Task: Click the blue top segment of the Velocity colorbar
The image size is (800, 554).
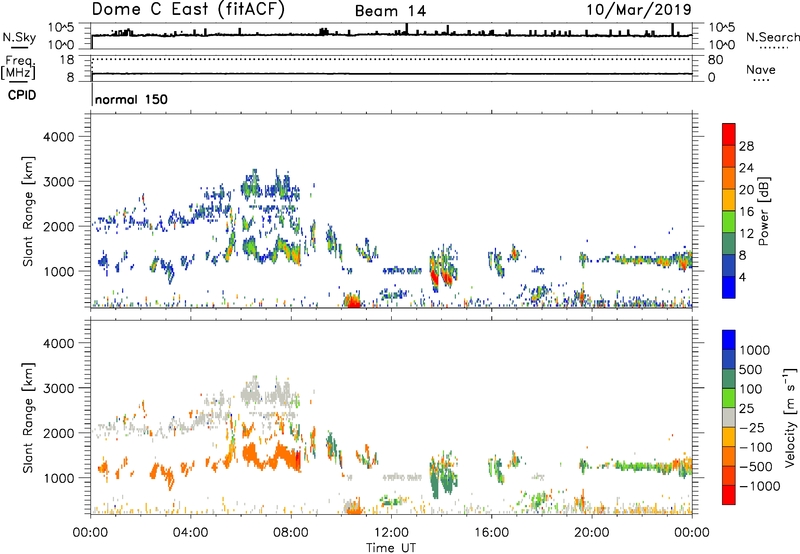Action: [729, 340]
